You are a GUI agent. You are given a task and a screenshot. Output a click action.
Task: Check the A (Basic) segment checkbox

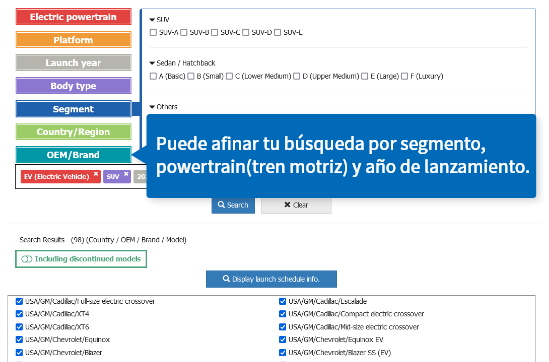pyautogui.click(x=153, y=76)
